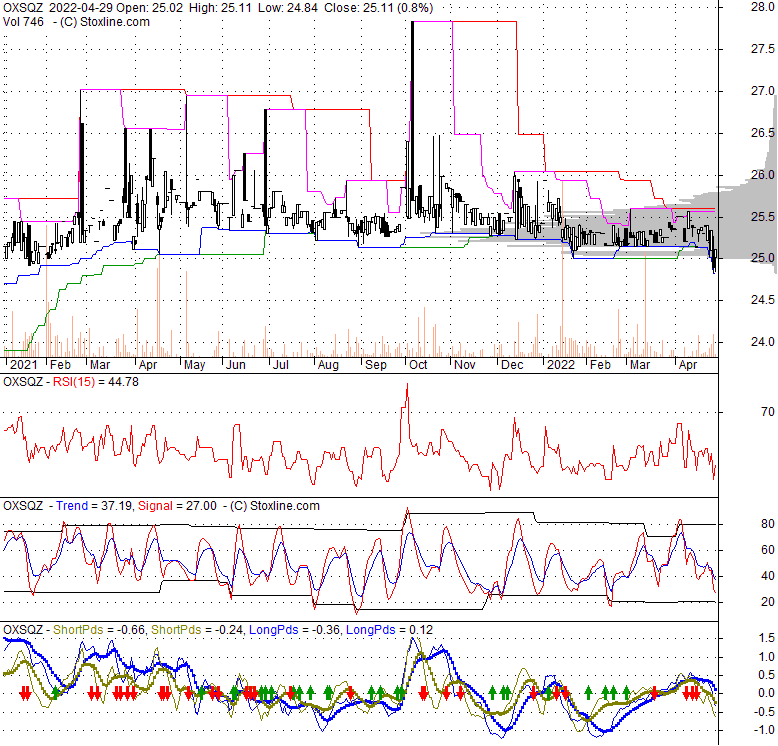
Task: Click the 27.0 price axis label
Action: tap(762, 91)
